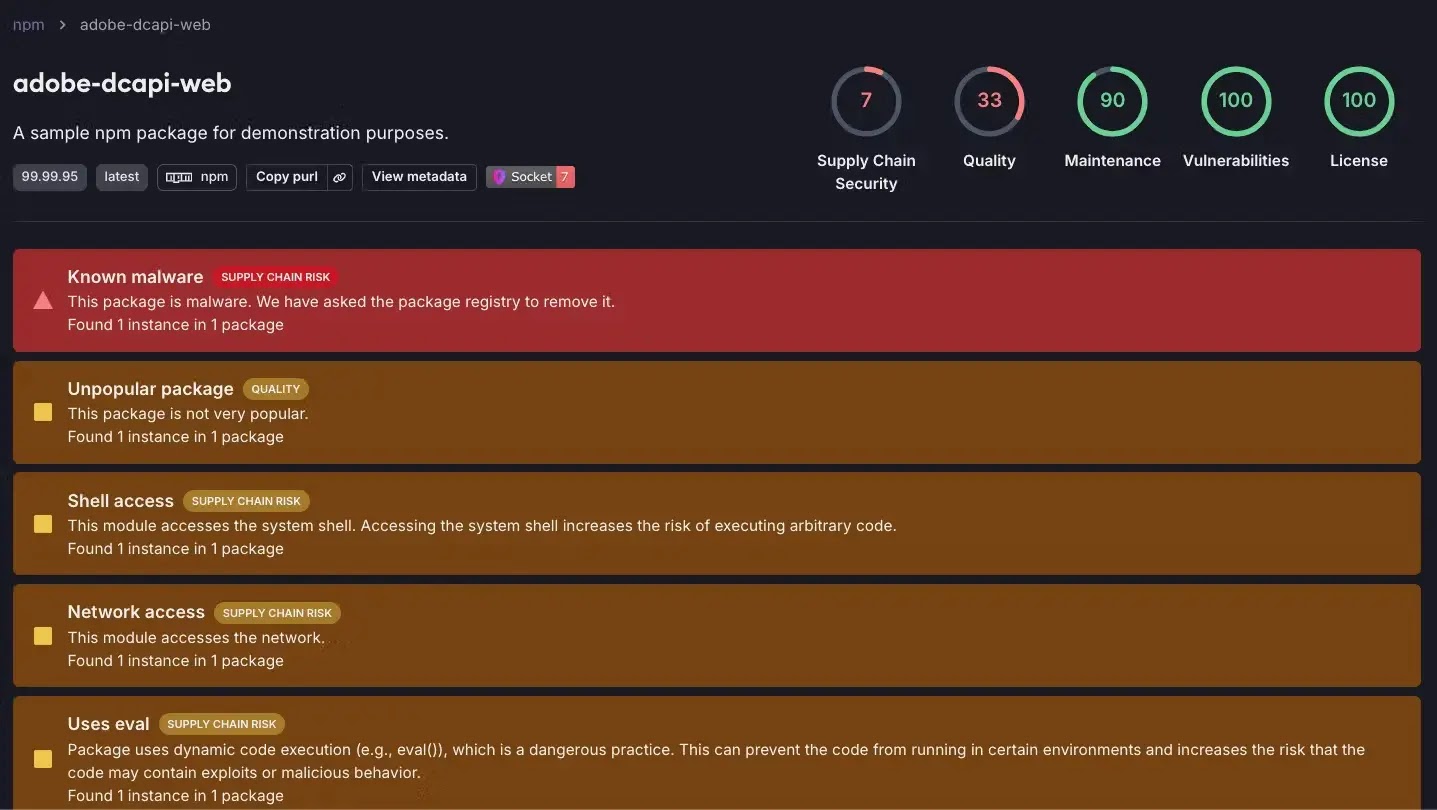
Task: Open View metadata
Action: (x=419, y=177)
